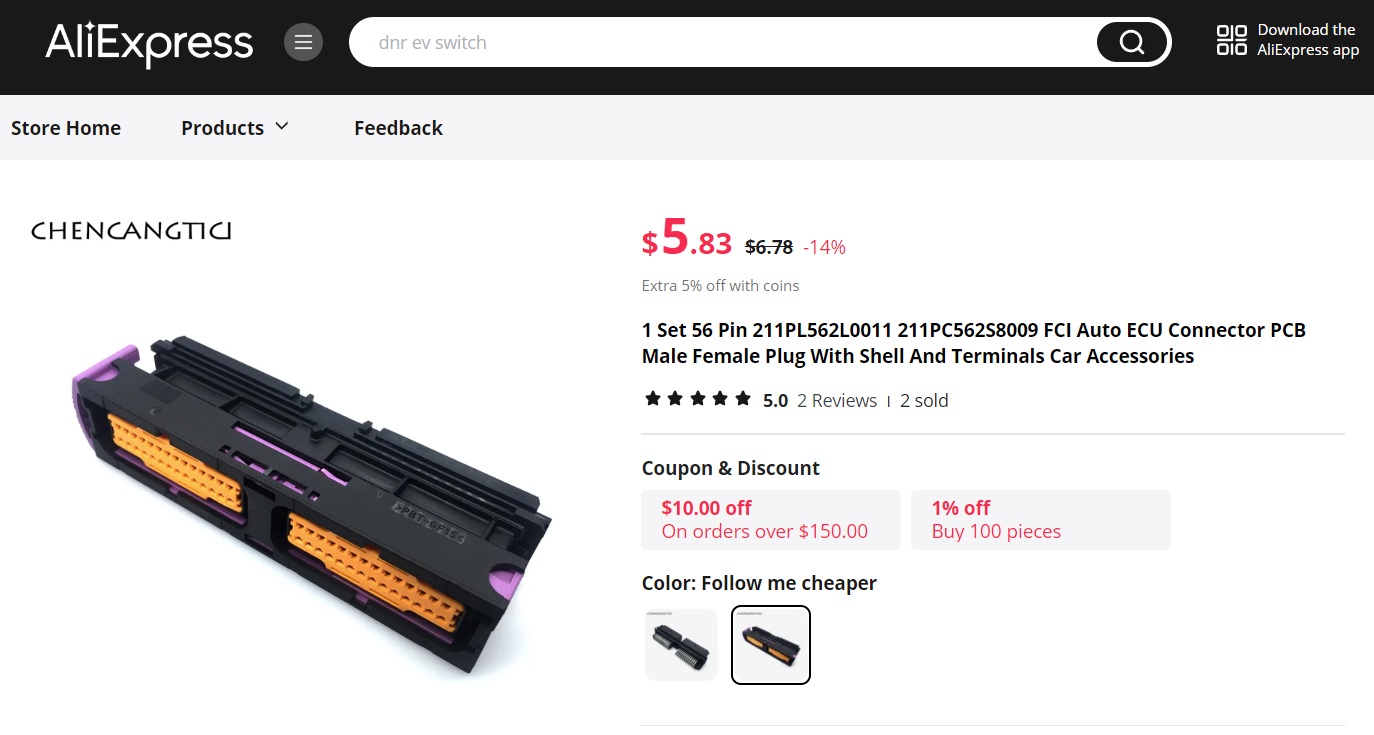Click the 5.0 rating score
Screen dimensions: 1374x735
(x=775, y=401)
